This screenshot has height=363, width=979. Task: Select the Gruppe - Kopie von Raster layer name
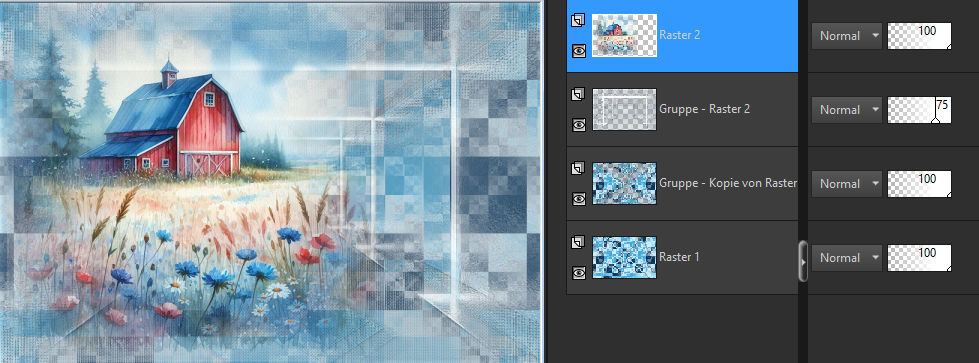coord(728,183)
